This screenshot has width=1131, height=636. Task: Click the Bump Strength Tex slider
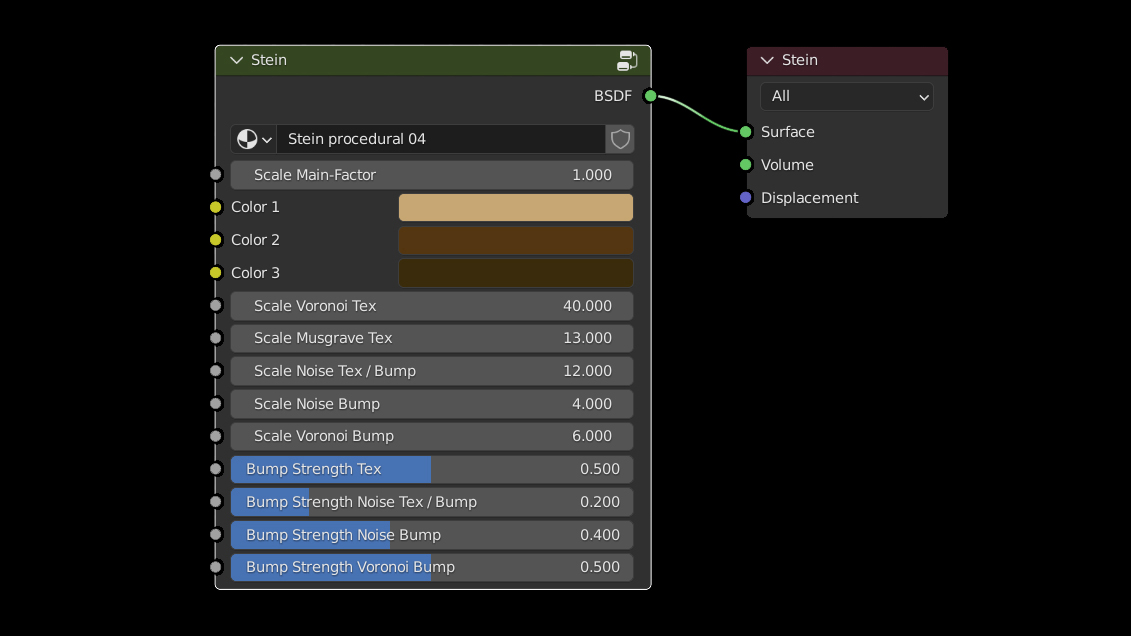coord(432,469)
